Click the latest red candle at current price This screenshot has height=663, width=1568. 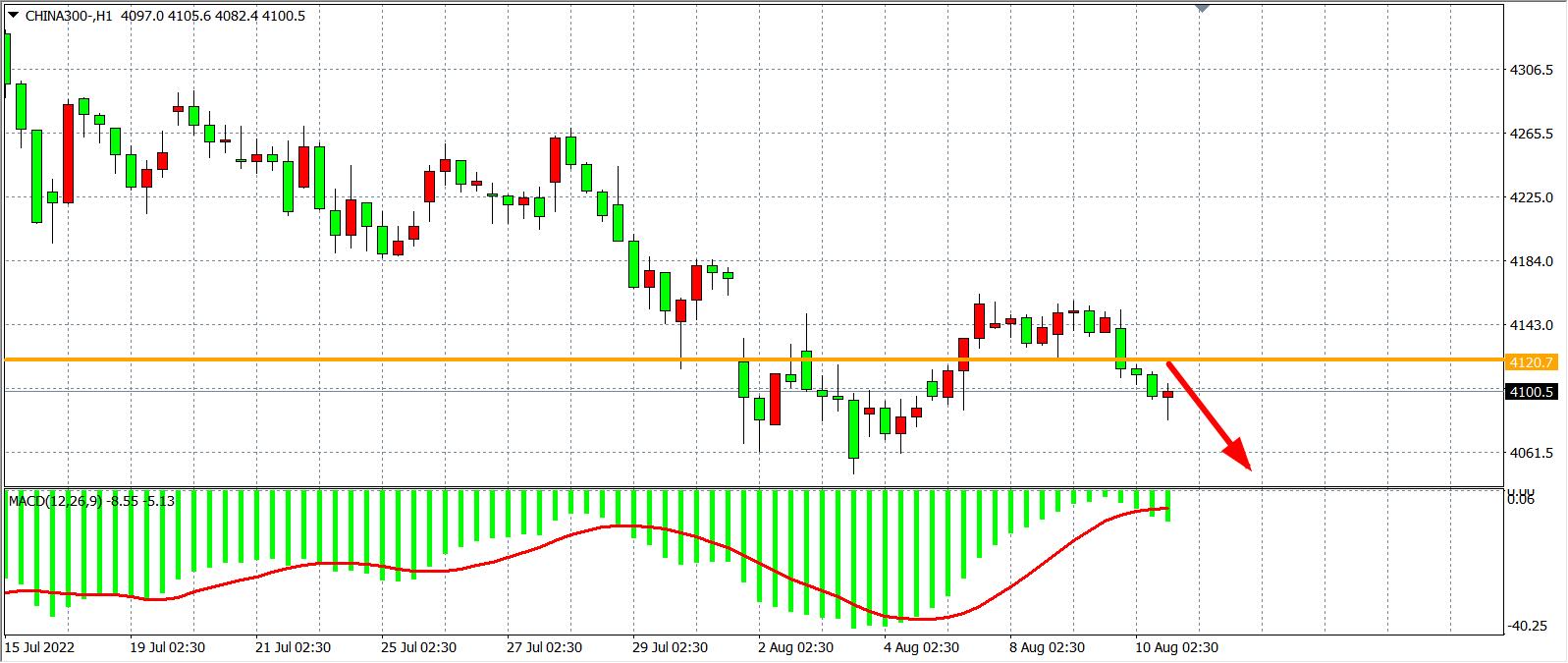1167,395
